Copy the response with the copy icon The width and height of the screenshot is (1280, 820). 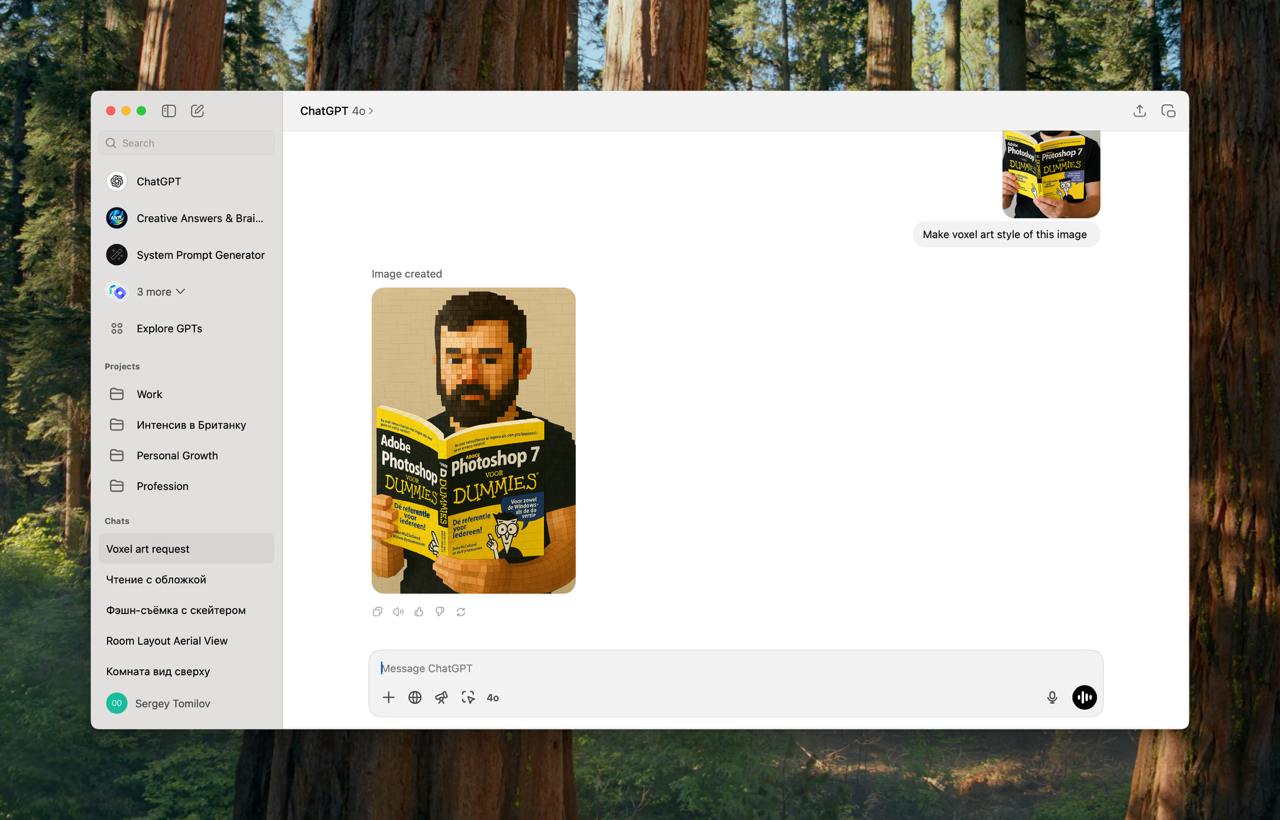[377, 612]
